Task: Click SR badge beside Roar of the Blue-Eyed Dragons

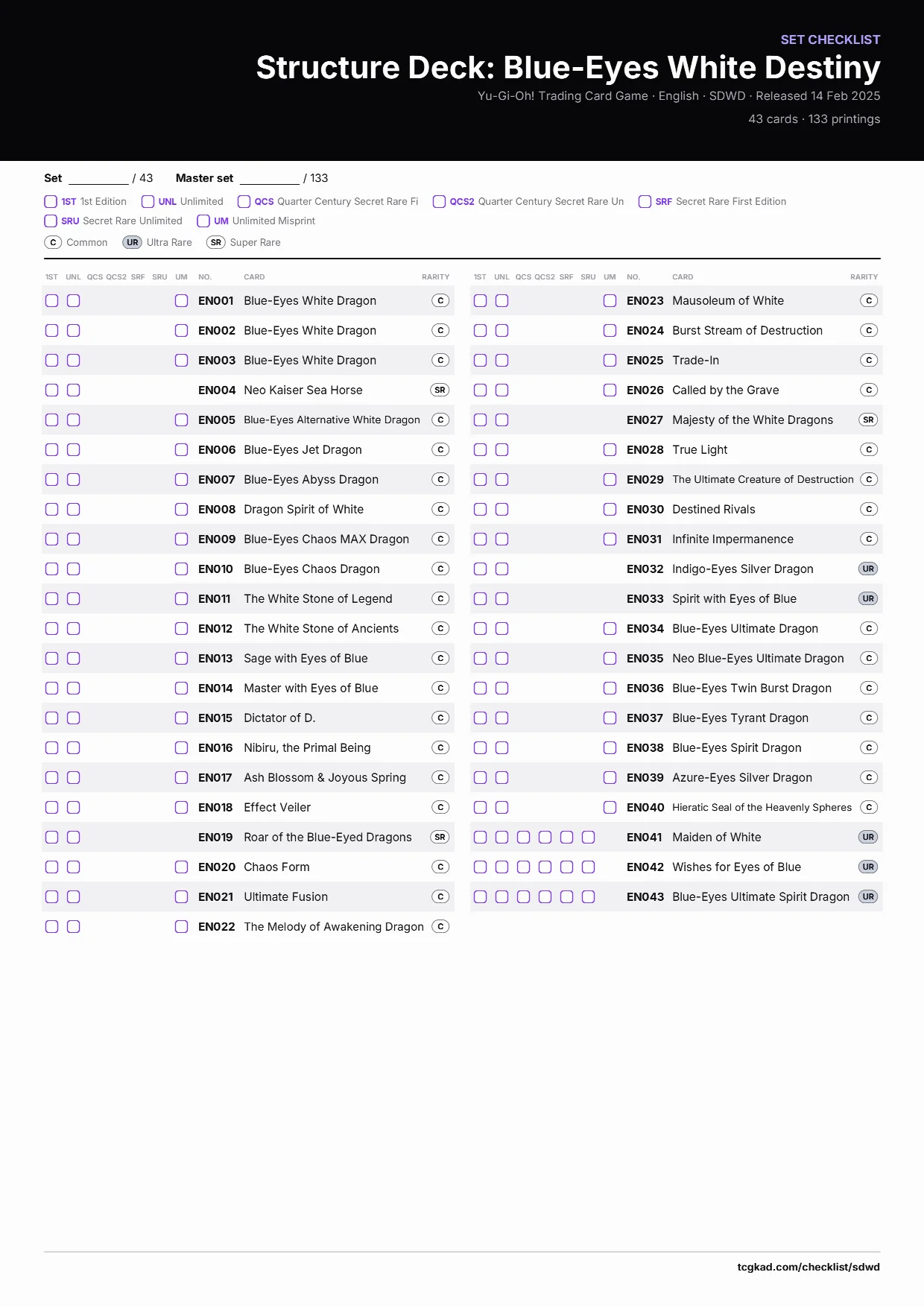Action: 440,837
